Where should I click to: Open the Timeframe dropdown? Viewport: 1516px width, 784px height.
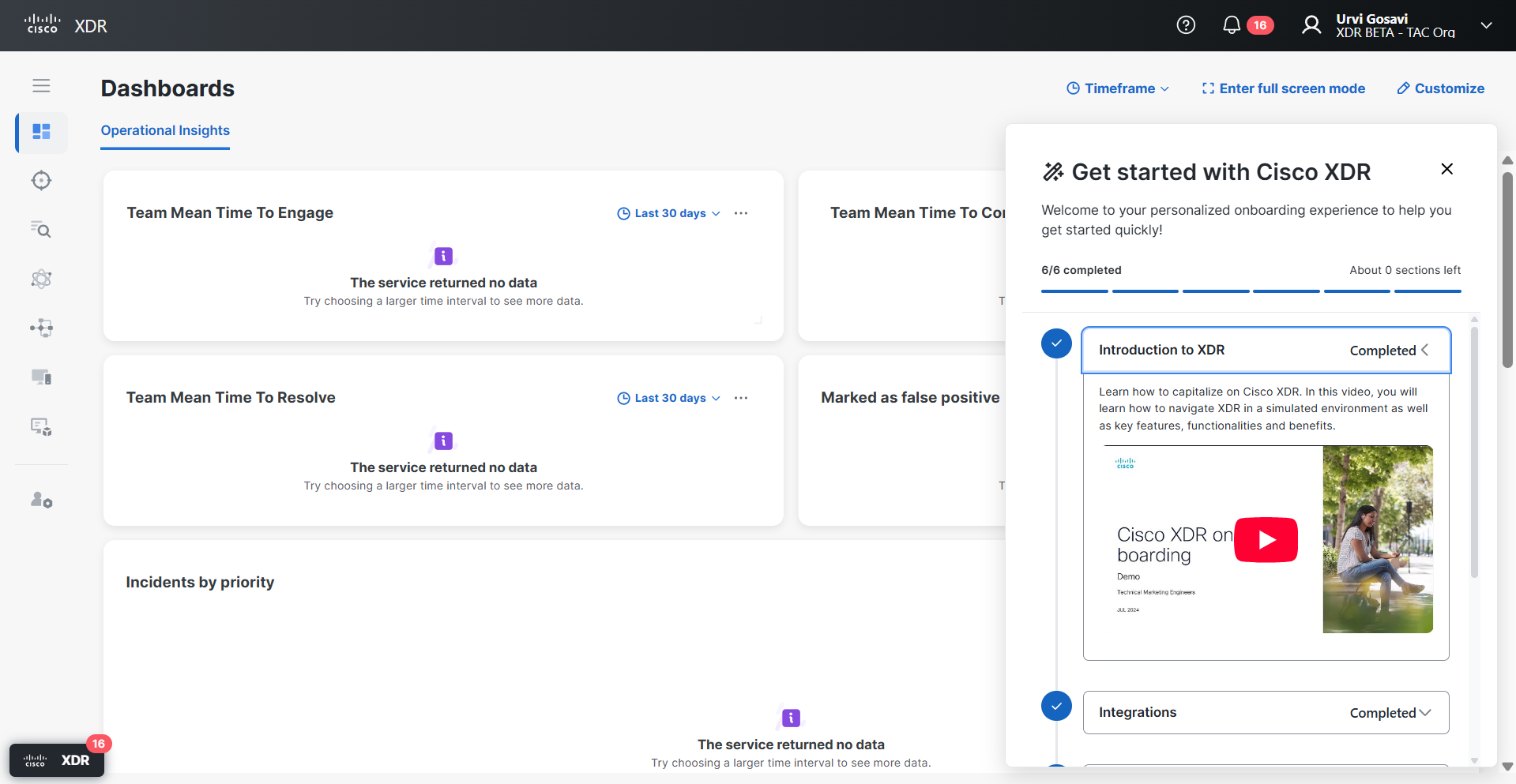click(1117, 88)
